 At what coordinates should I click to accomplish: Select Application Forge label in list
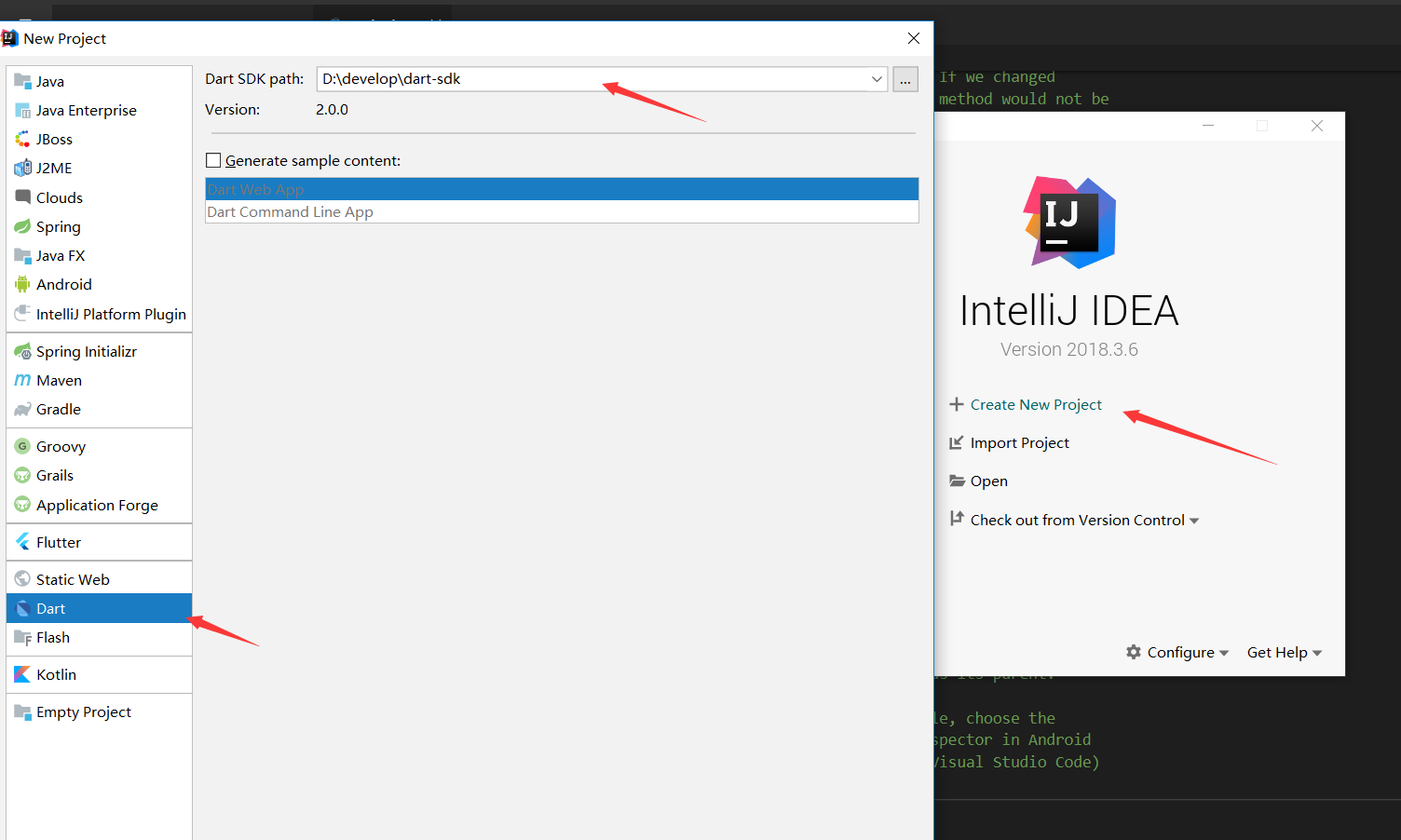(x=97, y=505)
